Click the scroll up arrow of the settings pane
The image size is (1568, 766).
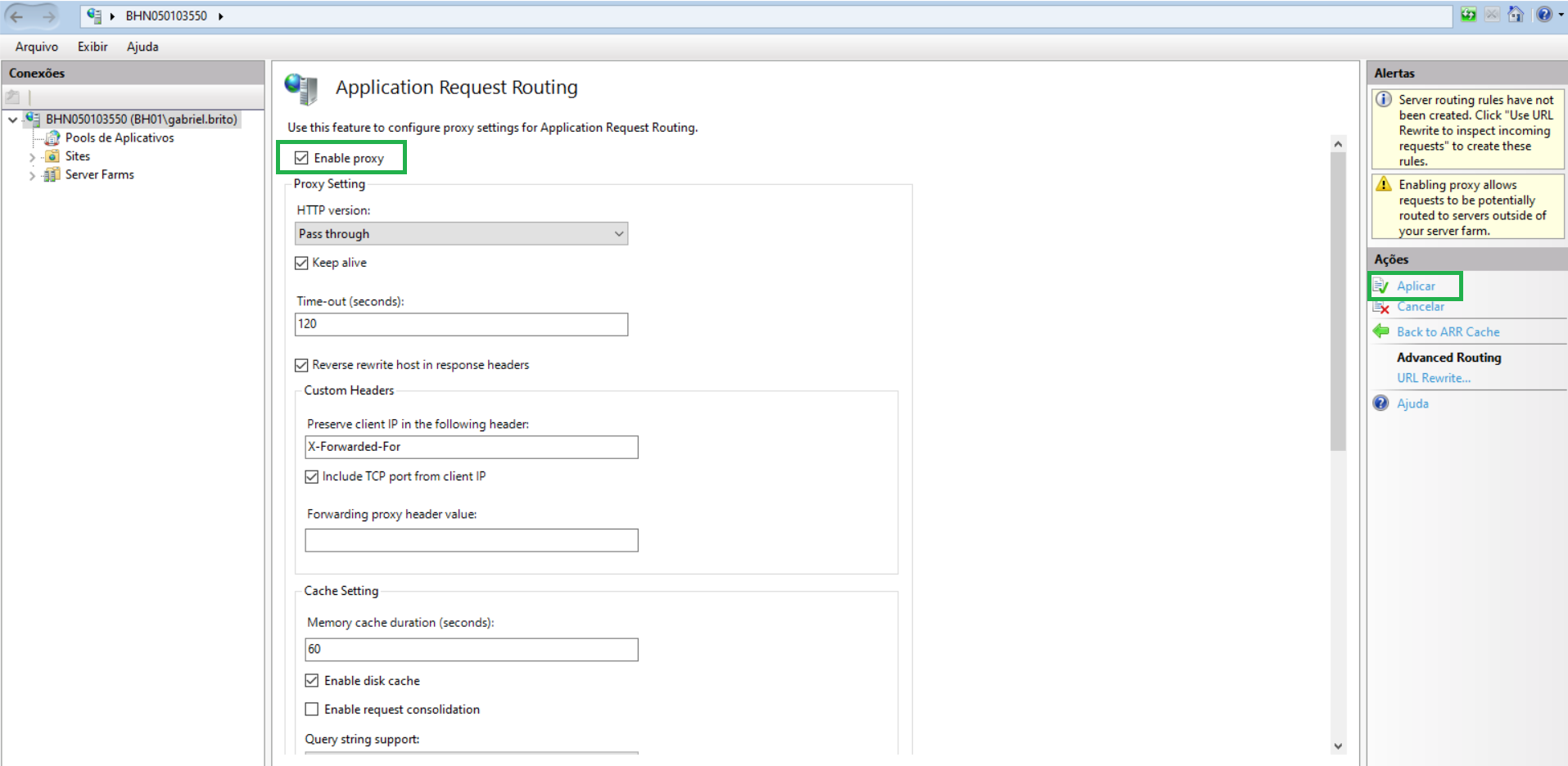tap(1338, 144)
